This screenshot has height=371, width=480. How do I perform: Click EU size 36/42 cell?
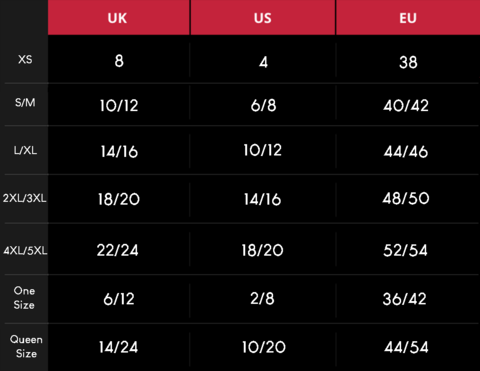405,299
